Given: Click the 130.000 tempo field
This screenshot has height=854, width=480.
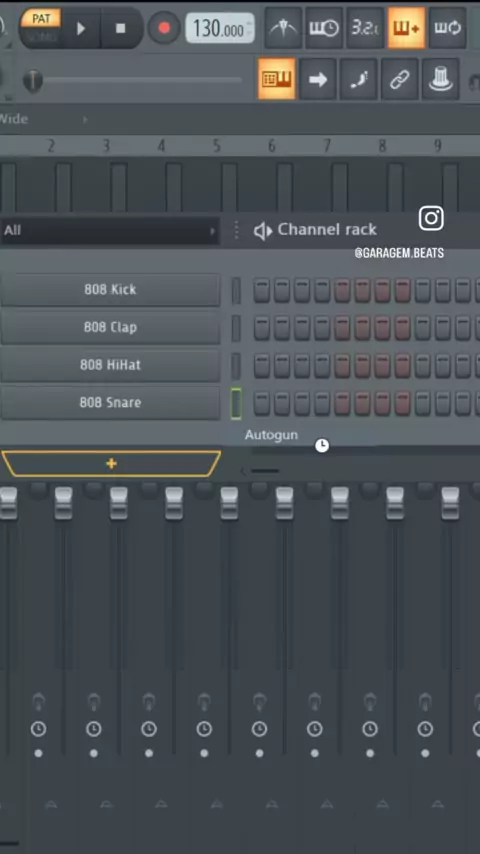Looking at the screenshot, I should point(220,28).
